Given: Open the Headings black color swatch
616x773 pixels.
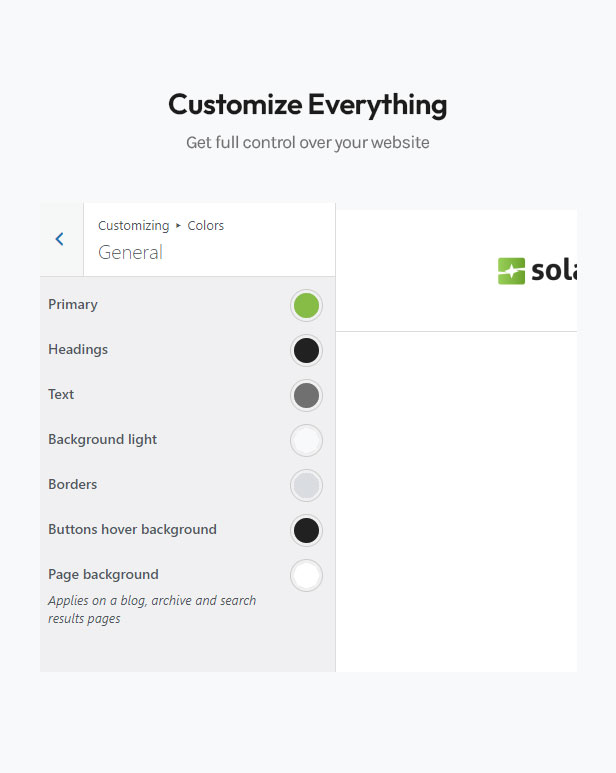Looking at the screenshot, I should click(x=306, y=350).
